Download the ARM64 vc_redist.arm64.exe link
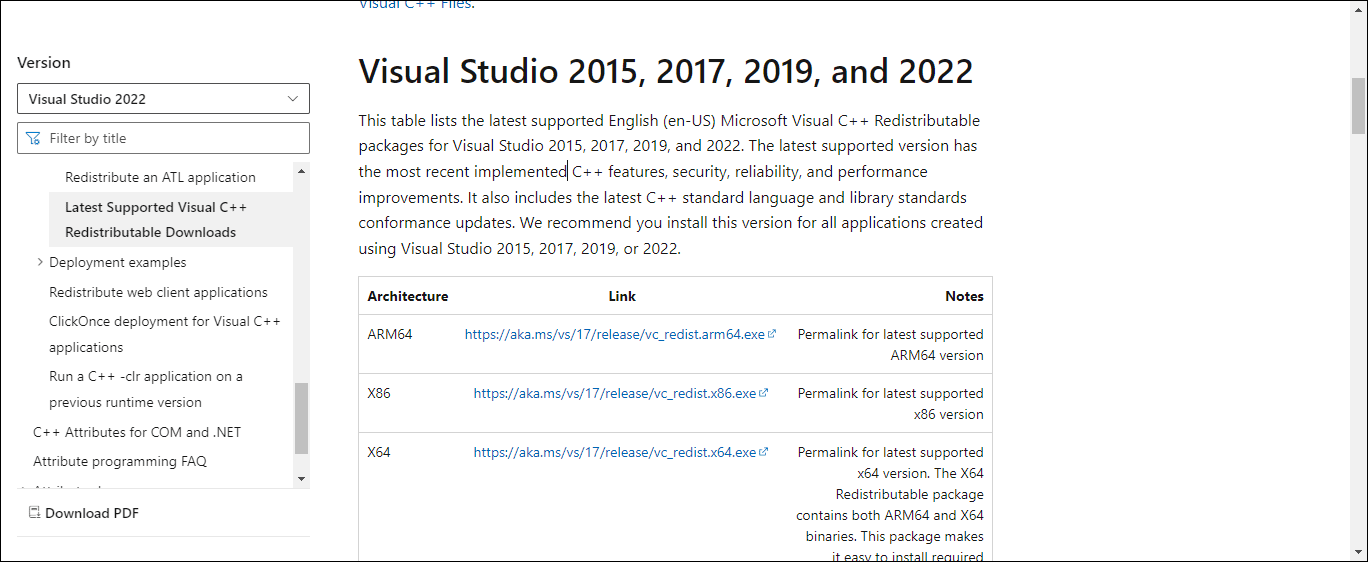Screen dimensions: 1368x562 point(614,334)
